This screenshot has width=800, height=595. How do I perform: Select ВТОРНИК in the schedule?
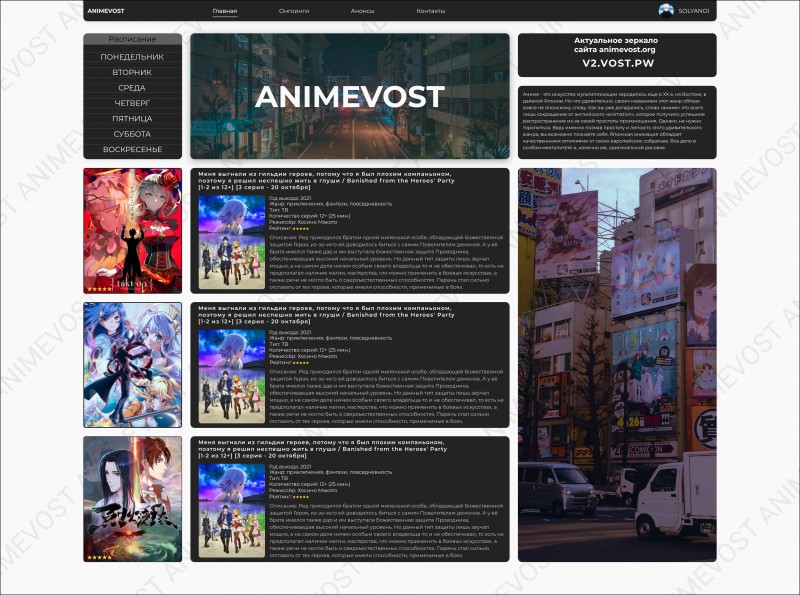pyautogui.click(x=132, y=72)
